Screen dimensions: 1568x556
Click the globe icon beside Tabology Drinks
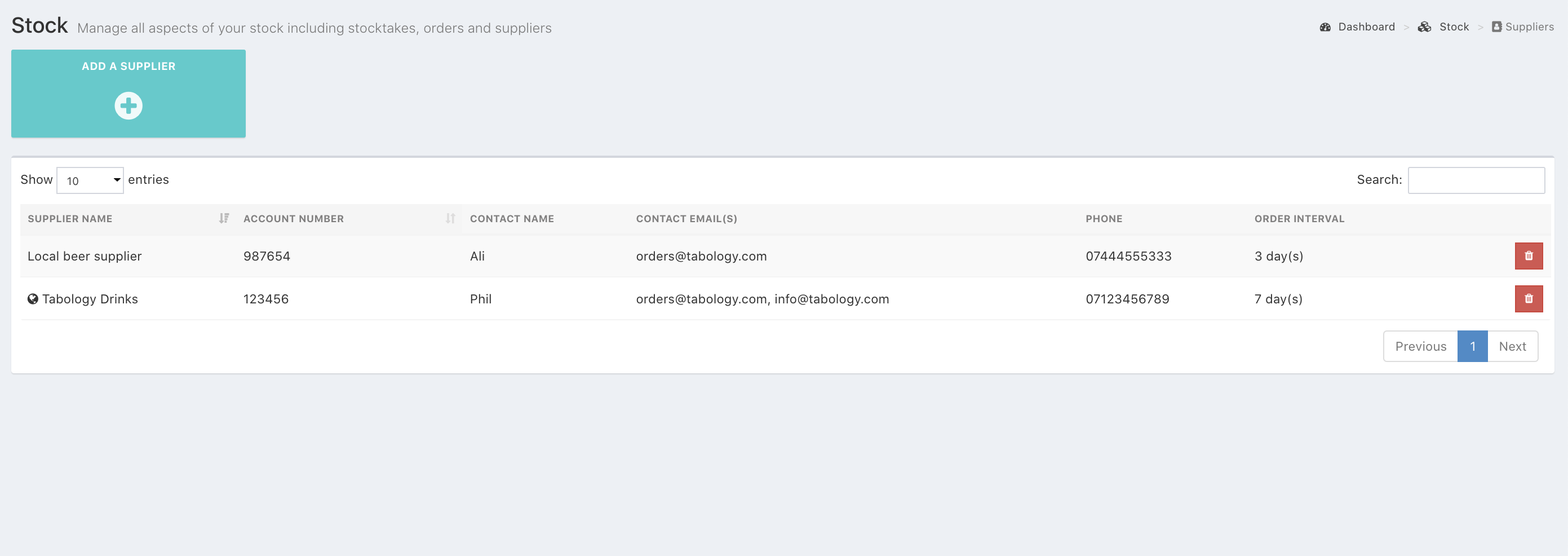coord(33,298)
